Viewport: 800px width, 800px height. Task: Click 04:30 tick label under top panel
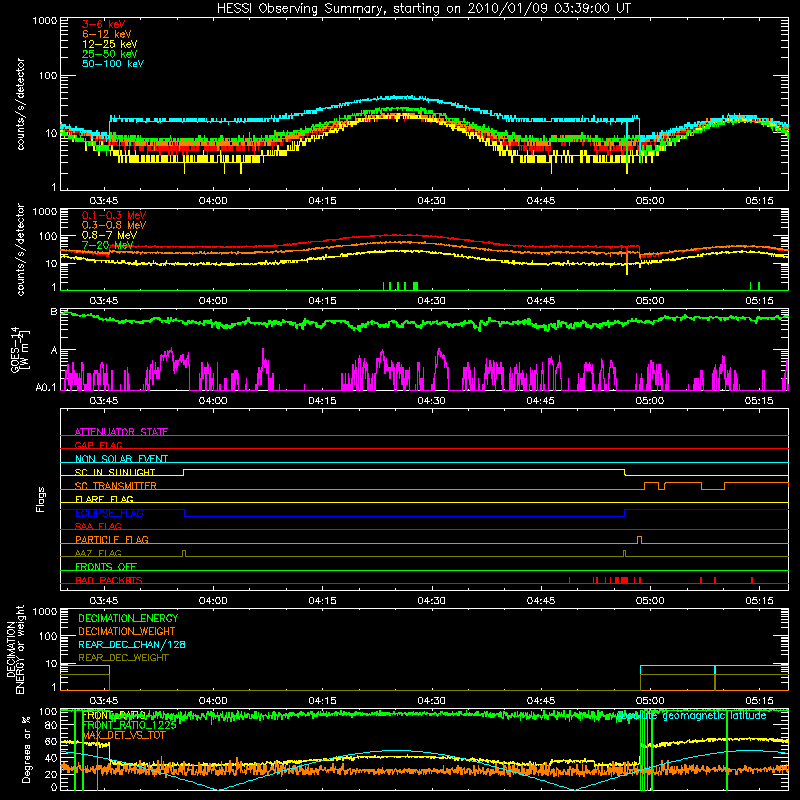[x=431, y=201]
